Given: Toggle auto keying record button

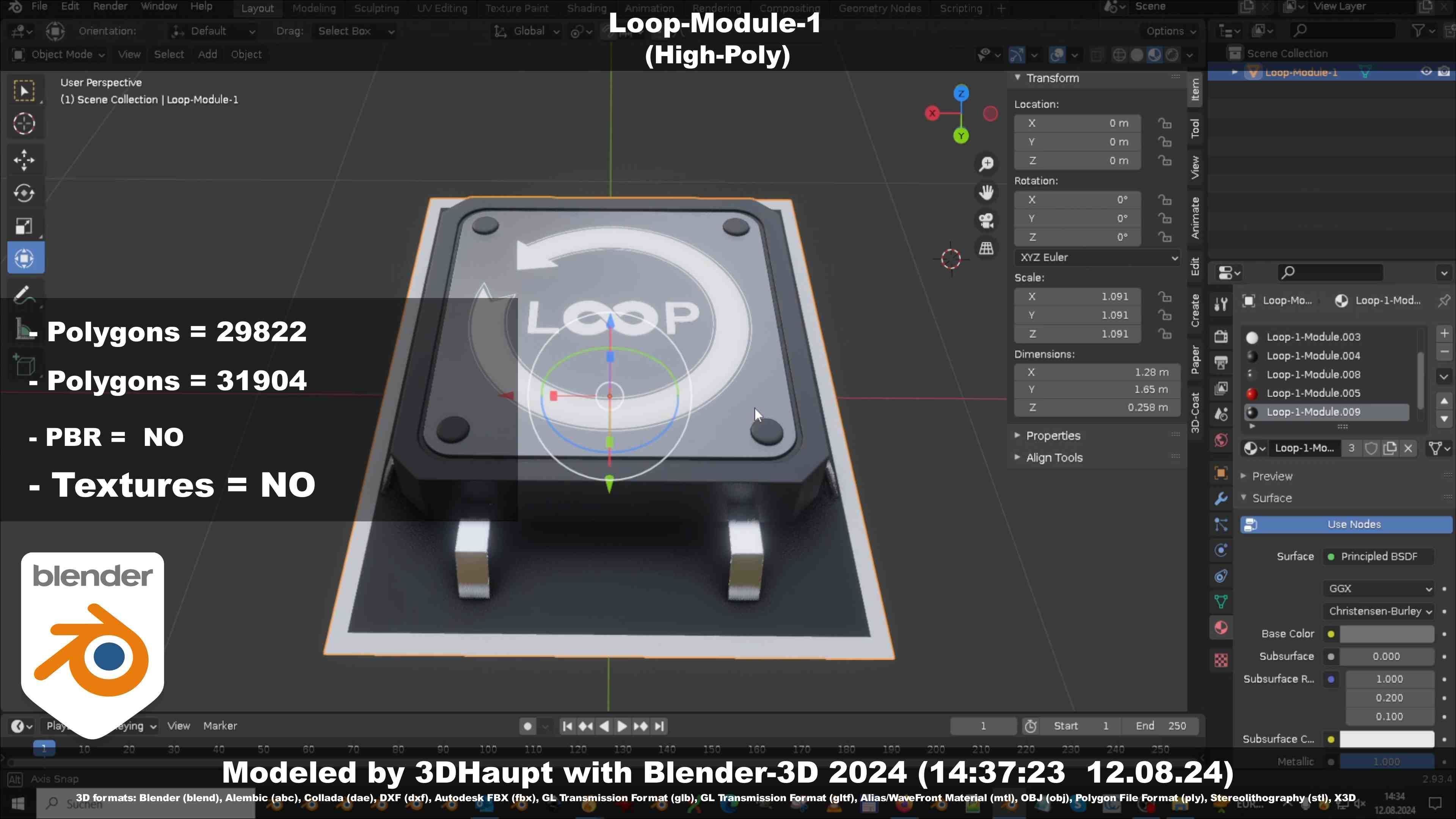Looking at the screenshot, I should click(x=527, y=726).
